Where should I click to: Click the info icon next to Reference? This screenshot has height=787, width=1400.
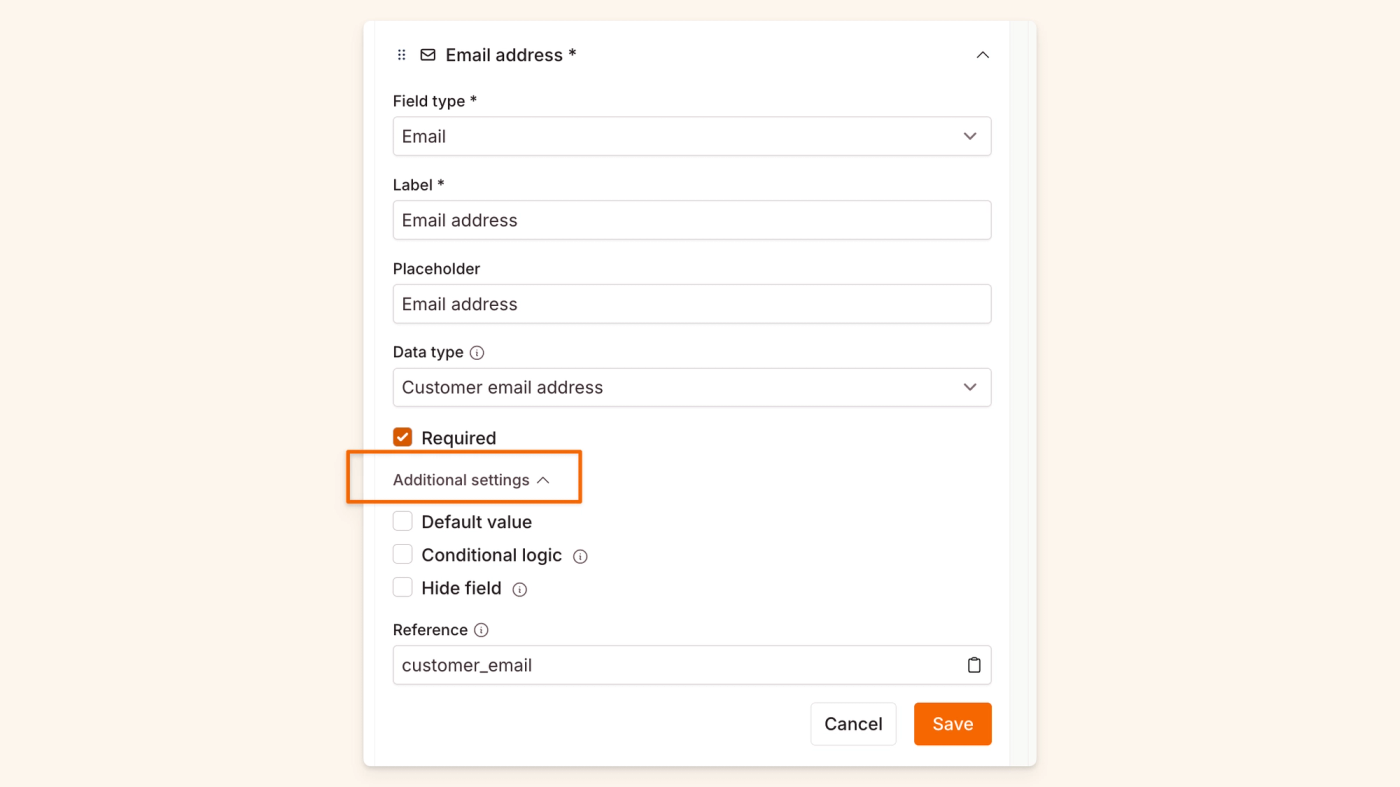point(481,630)
